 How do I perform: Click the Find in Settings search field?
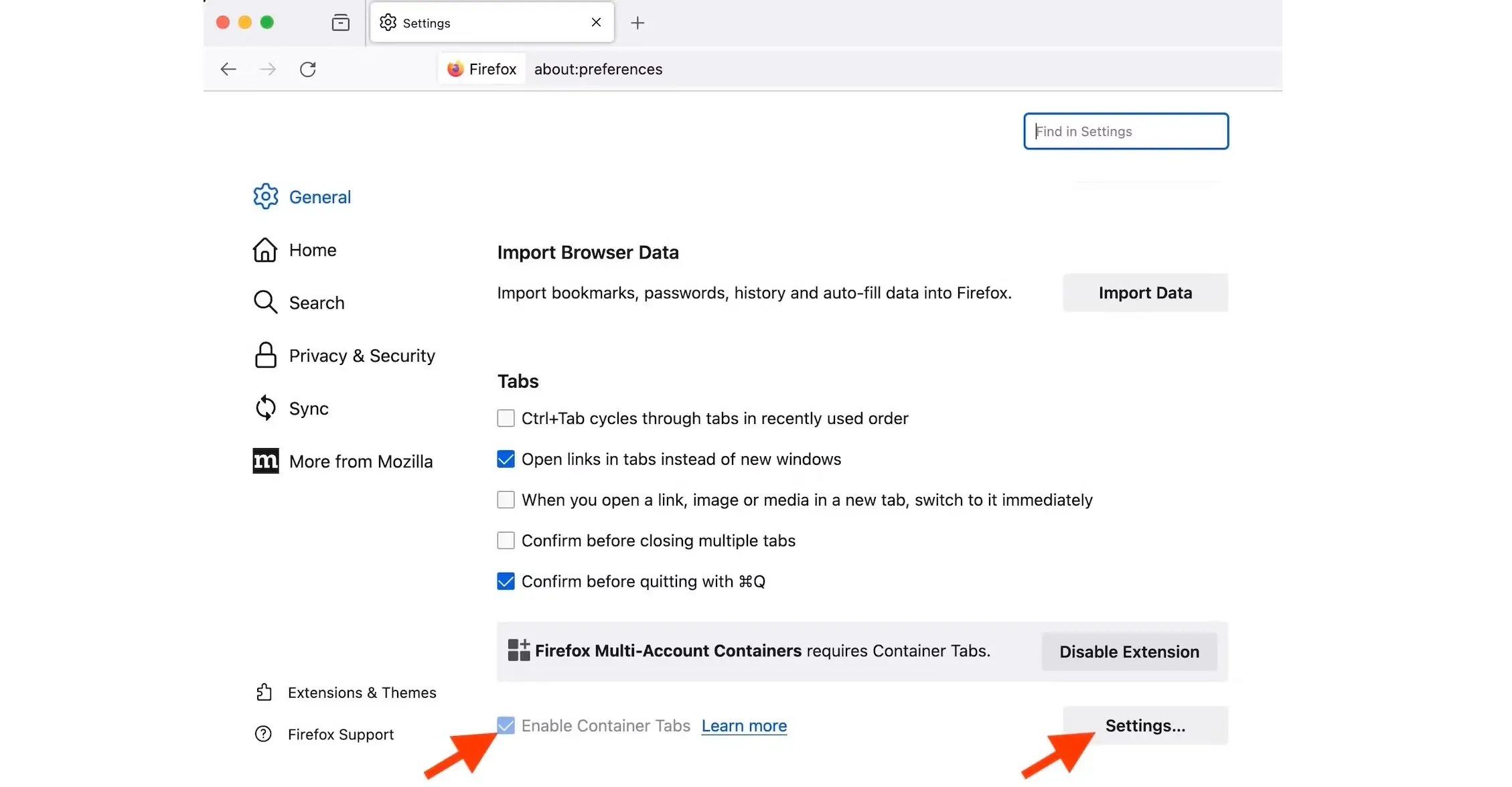point(1125,131)
